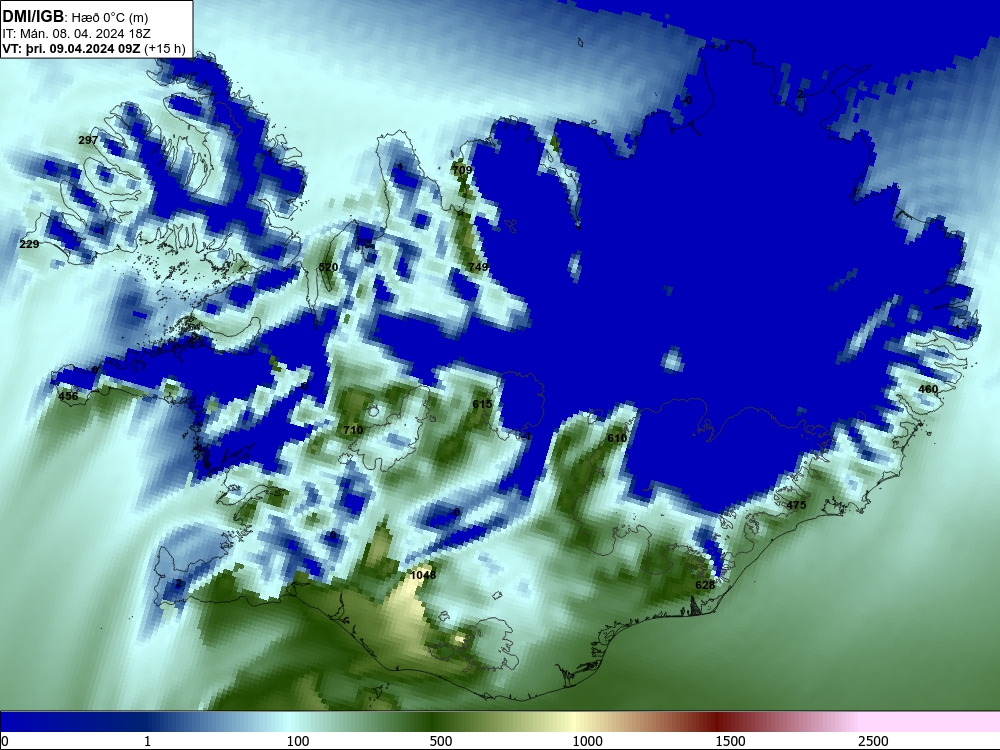Click the '2500' legend scale label
This screenshot has width=1000, height=750.
(873, 741)
